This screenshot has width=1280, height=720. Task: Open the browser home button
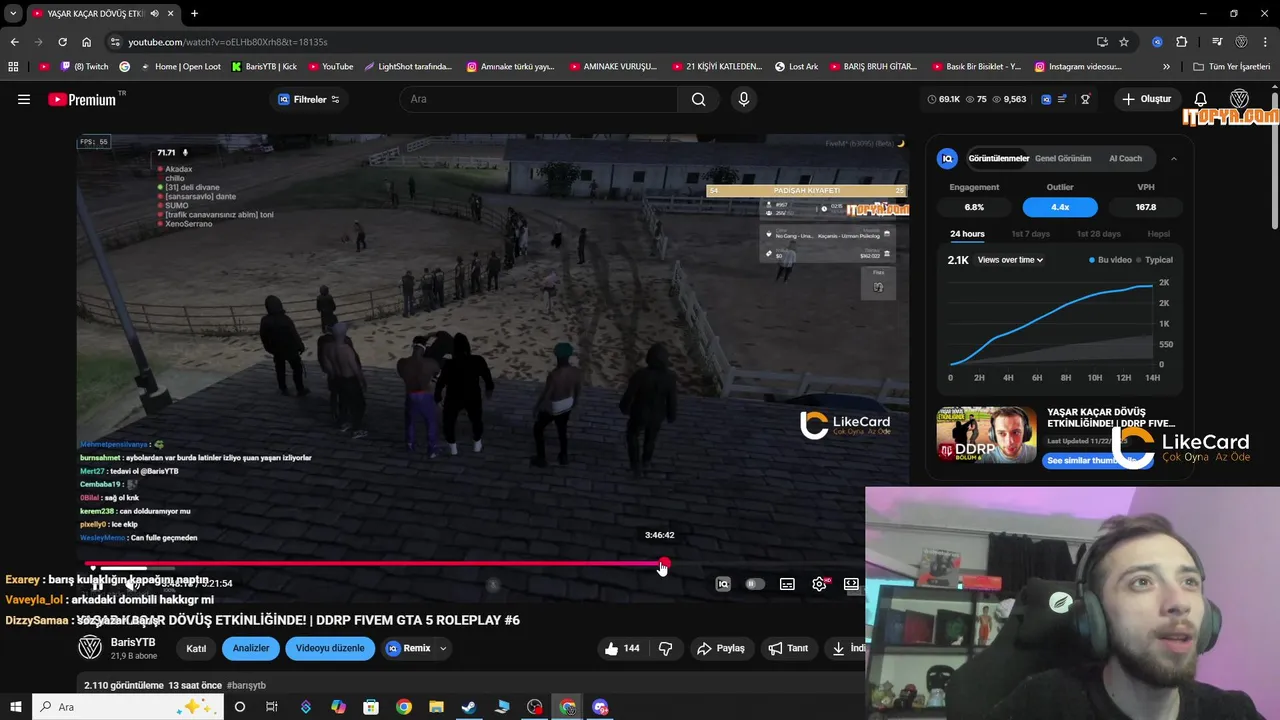(x=87, y=42)
